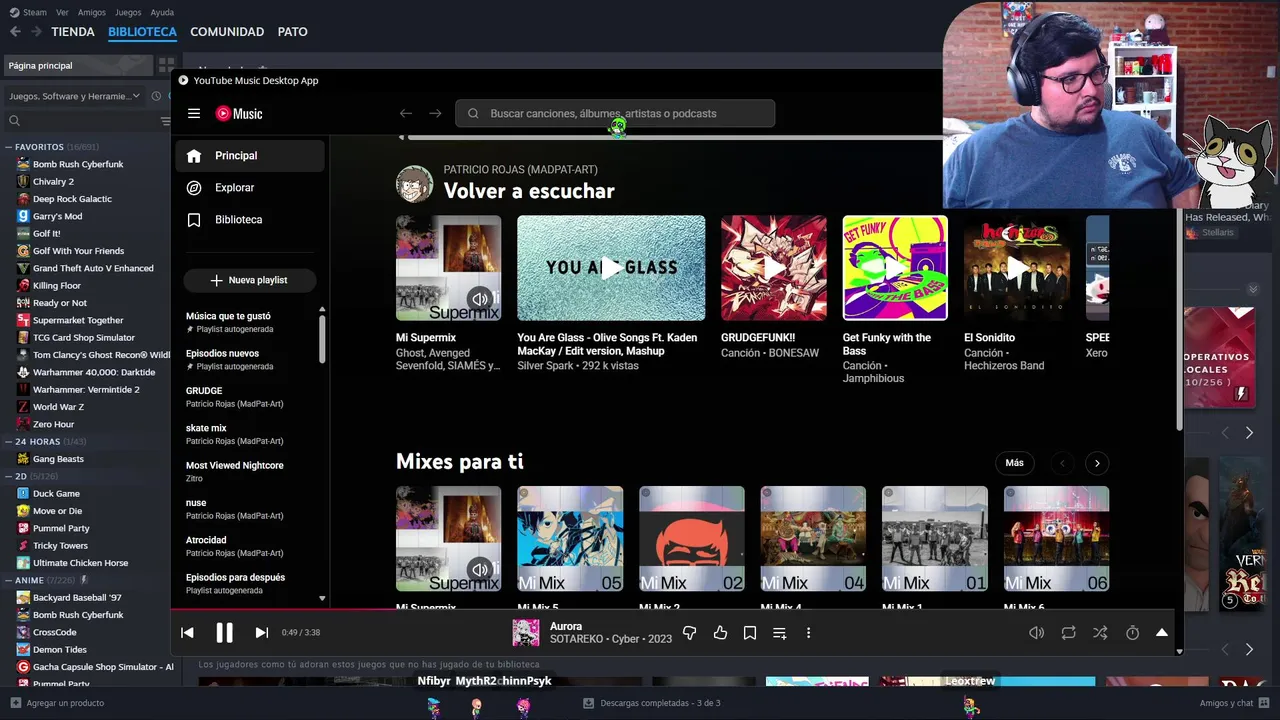Screen dimensions: 1280x720
Task: Click the search bar in YouTube Music
Action: [x=615, y=114]
